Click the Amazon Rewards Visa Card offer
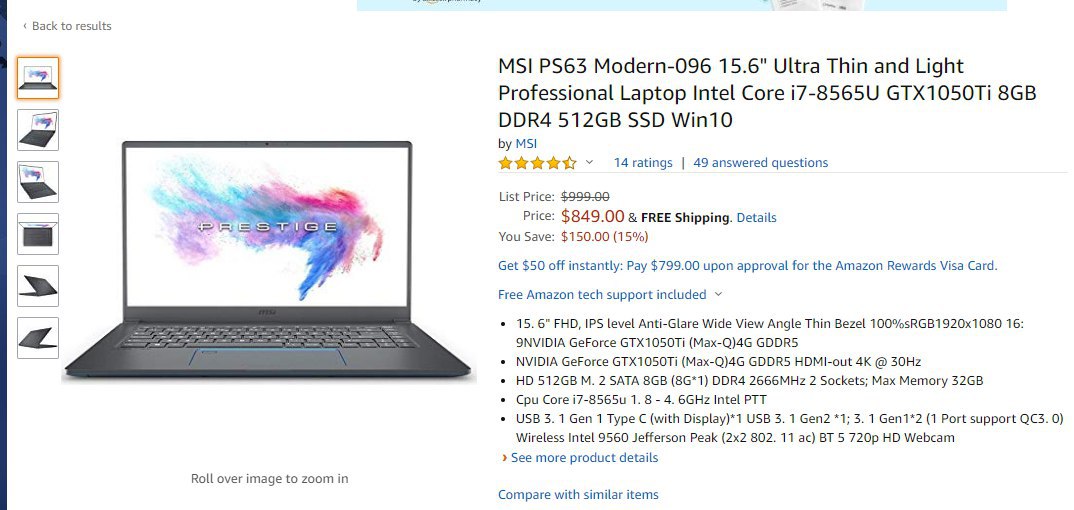Screen dimensions: 1074x510 (x=747, y=266)
